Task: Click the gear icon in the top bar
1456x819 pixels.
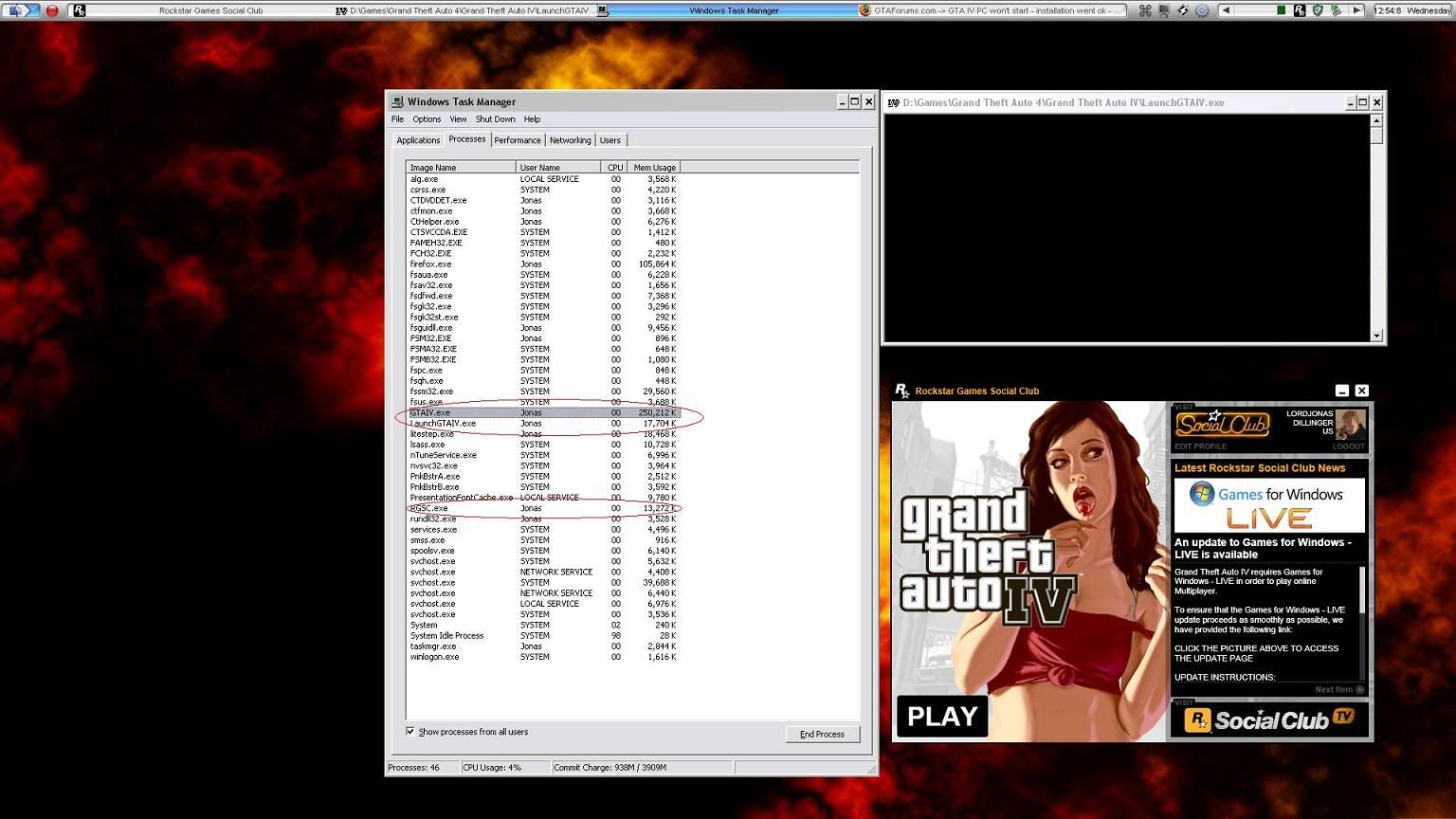Action: coord(1202,10)
